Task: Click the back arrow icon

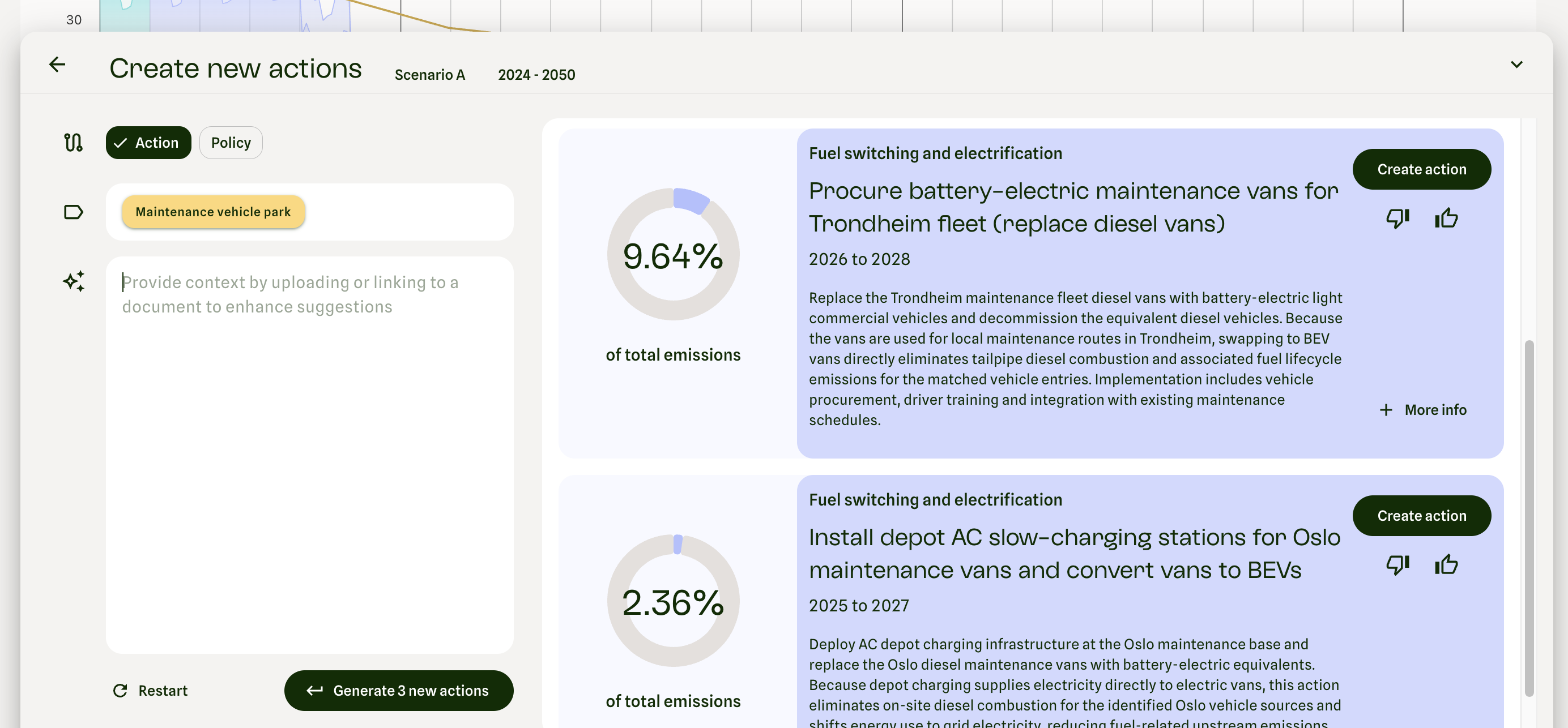Action: point(57,65)
